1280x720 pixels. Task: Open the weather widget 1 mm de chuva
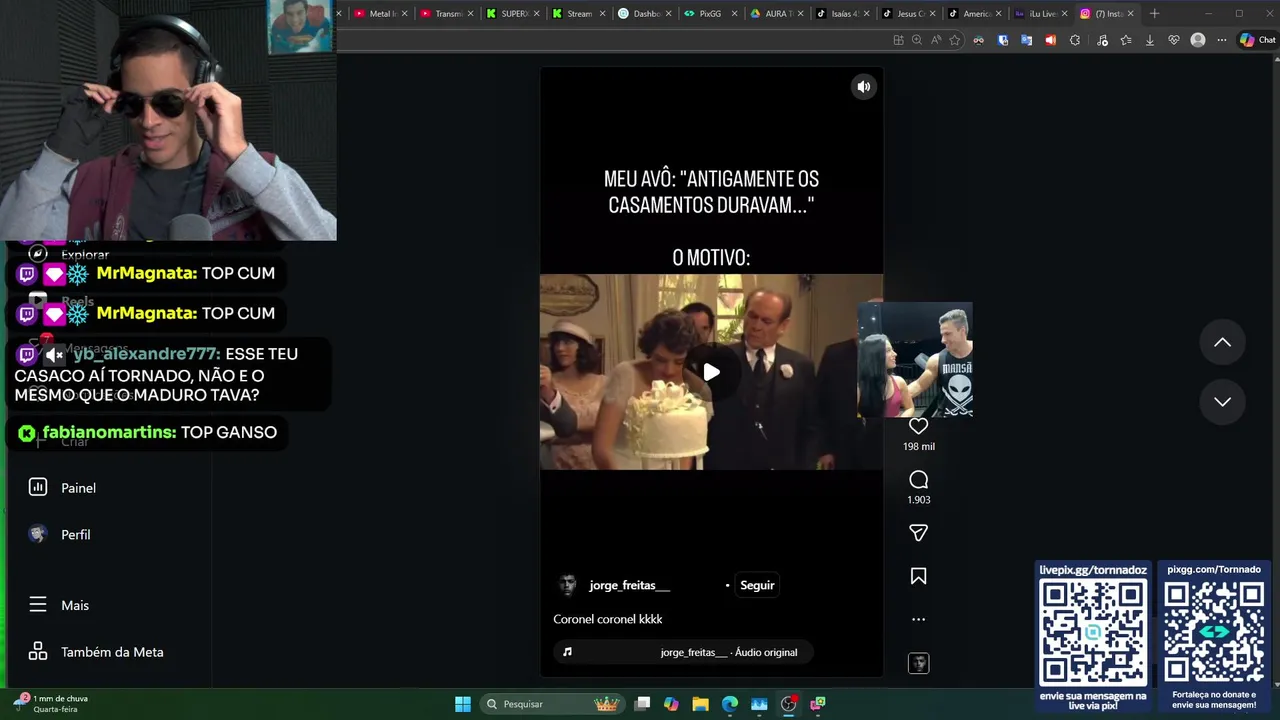pyautogui.click(x=52, y=703)
